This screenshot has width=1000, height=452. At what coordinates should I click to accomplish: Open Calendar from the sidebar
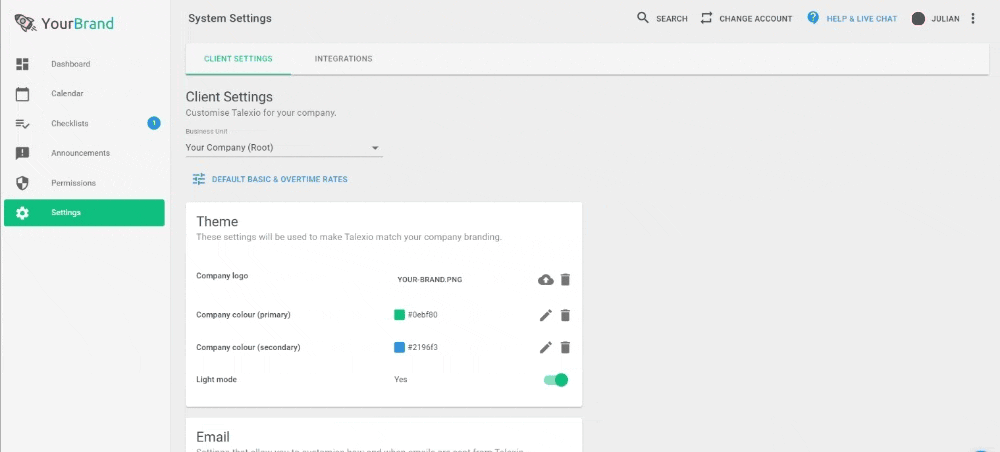[x=84, y=94]
